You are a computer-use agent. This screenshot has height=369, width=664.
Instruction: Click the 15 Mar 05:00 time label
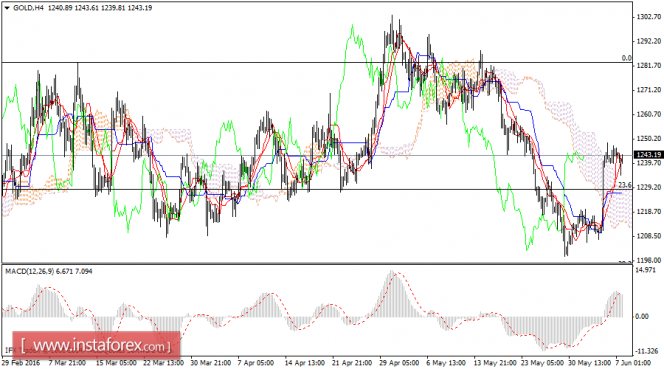coord(116,363)
